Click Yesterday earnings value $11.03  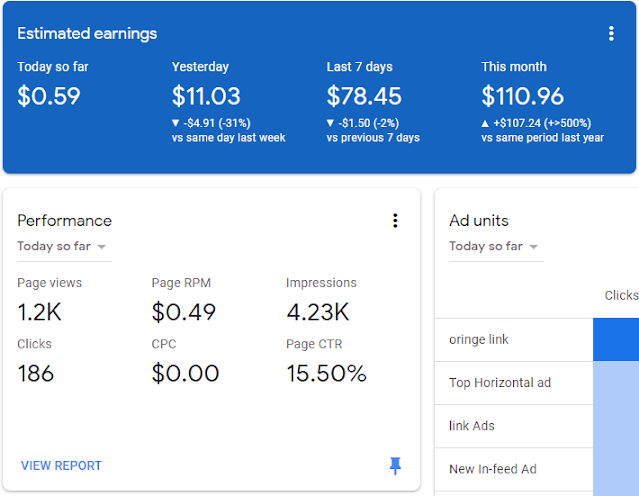[x=207, y=97]
